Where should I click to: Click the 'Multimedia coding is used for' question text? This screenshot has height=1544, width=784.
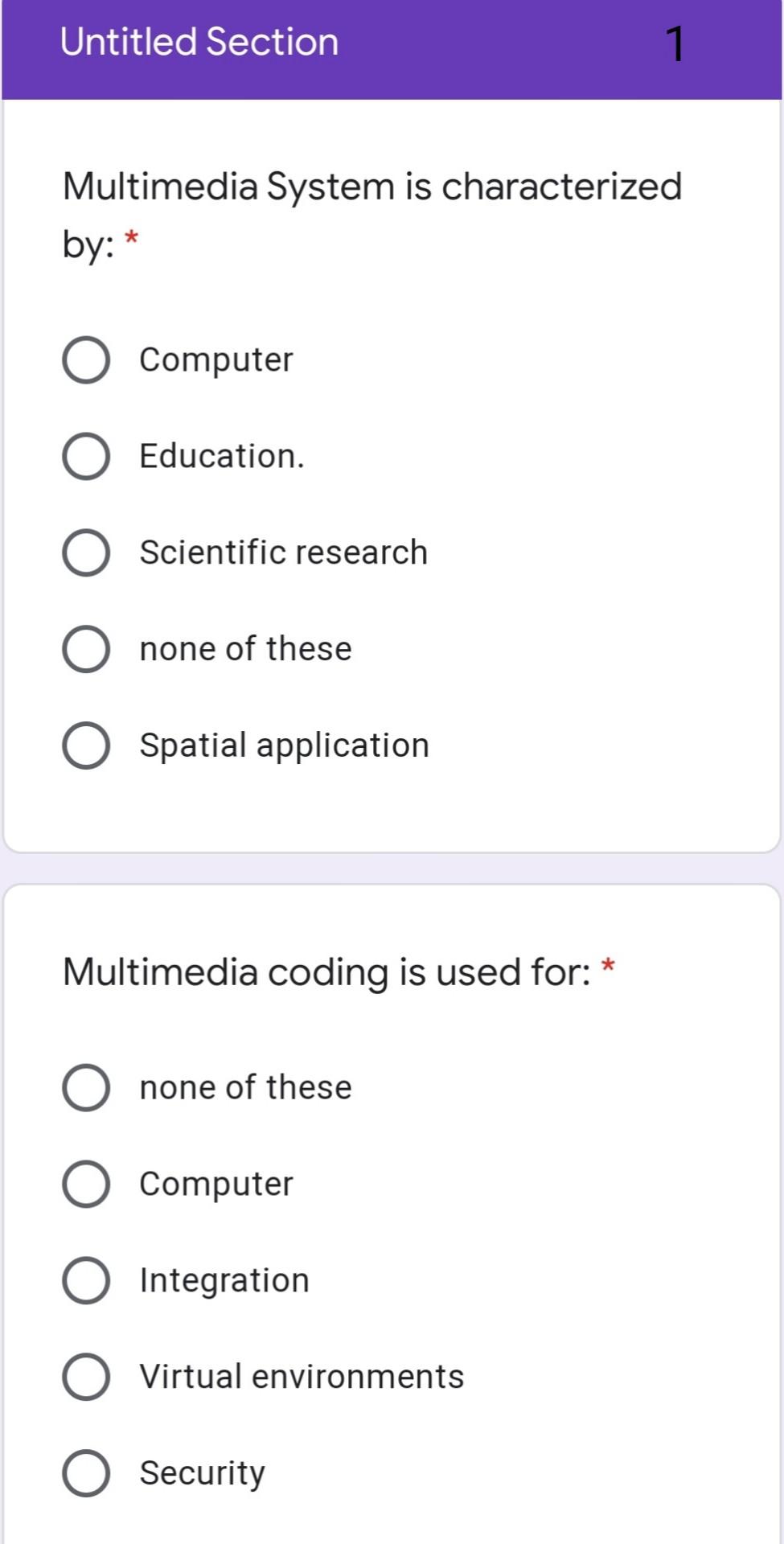pyautogui.click(x=326, y=972)
